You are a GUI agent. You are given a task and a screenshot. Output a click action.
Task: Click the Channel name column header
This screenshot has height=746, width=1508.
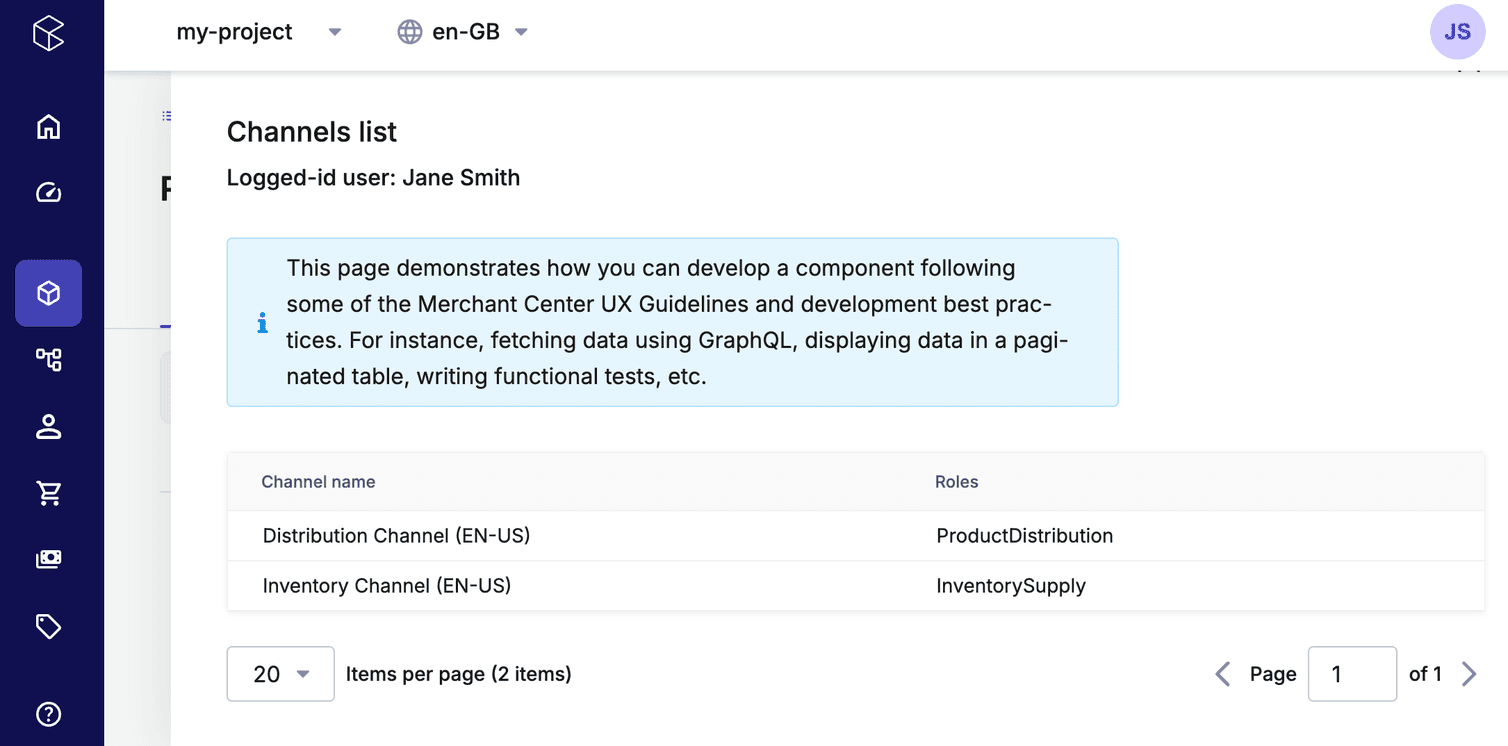click(x=318, y=482)
